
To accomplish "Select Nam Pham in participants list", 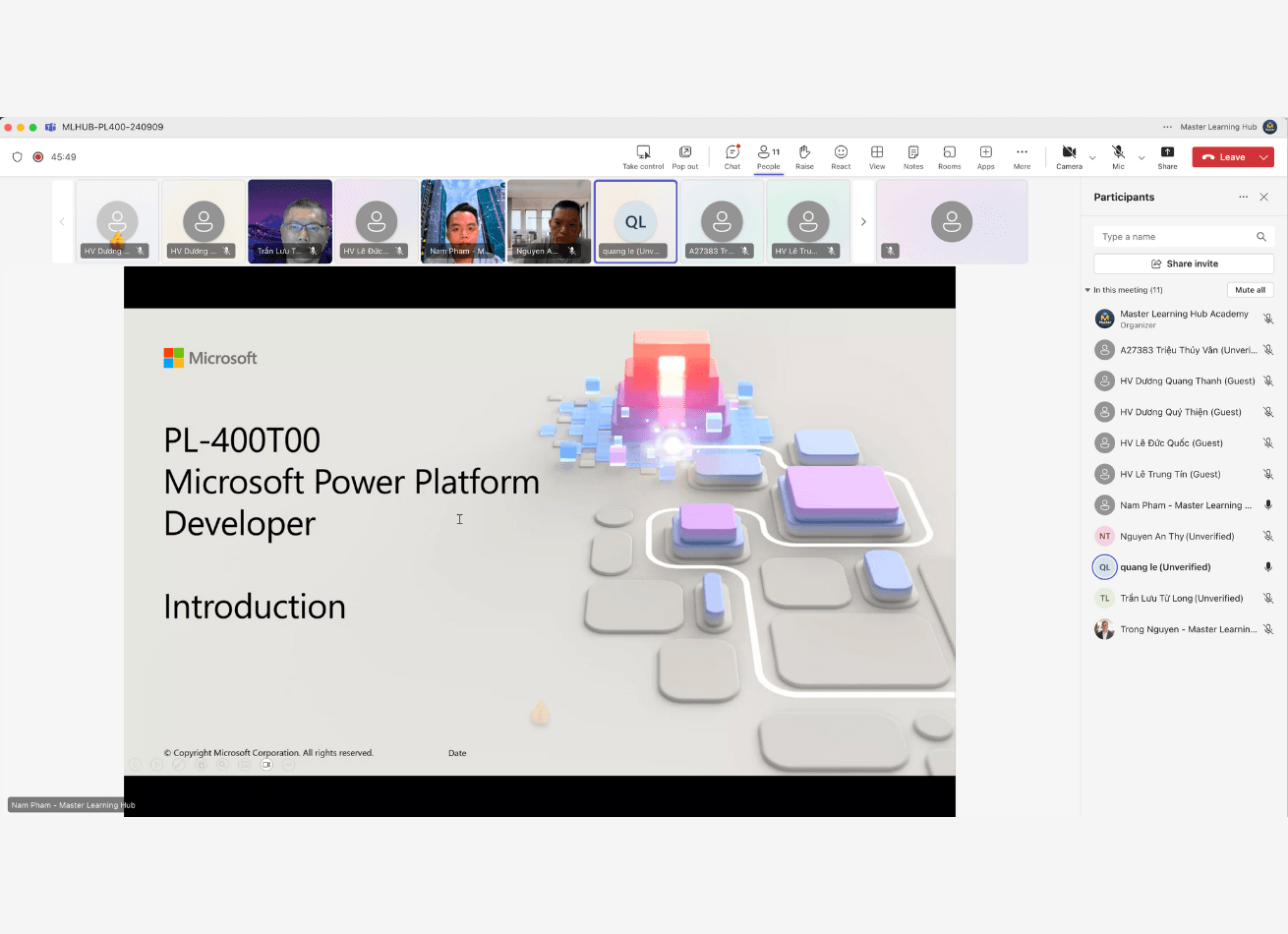I will click(x=1184, y=504).
